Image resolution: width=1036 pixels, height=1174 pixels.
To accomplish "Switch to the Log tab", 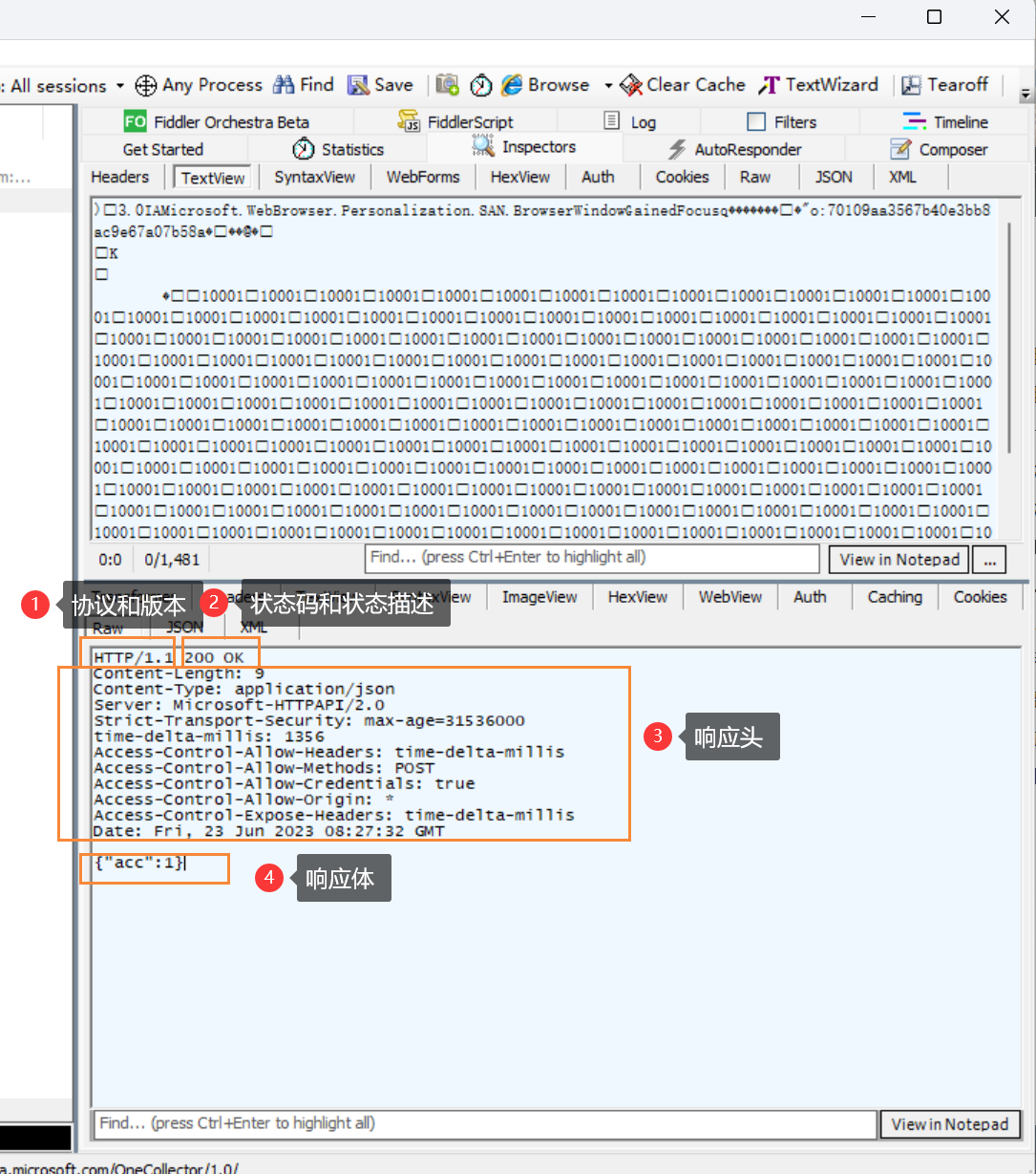I will coord(630,122).
